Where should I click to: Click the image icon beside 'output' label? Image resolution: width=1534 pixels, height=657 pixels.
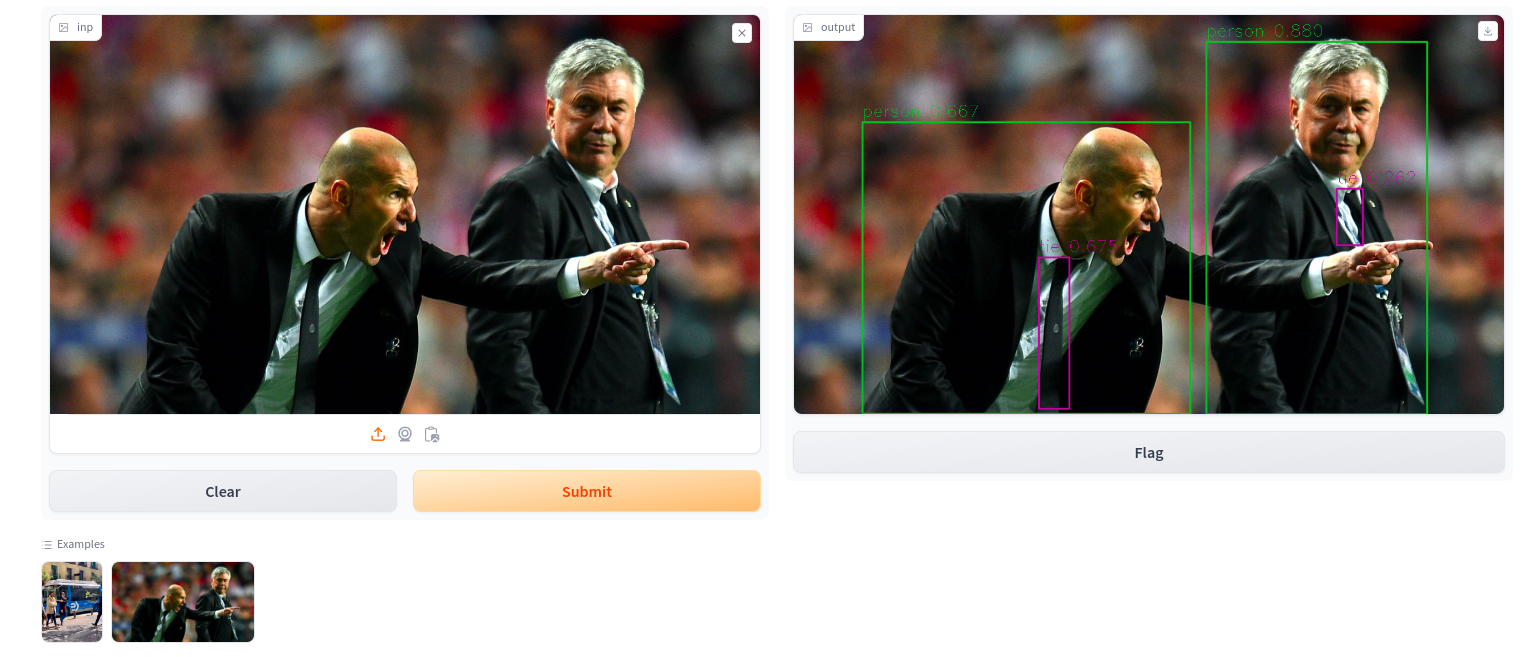click(x=808, y=27)
